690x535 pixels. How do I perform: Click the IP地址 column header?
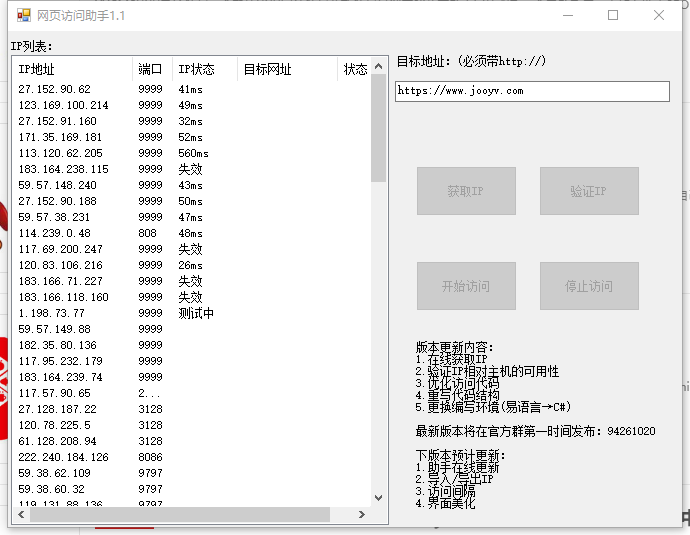click(x=72, y=69)
